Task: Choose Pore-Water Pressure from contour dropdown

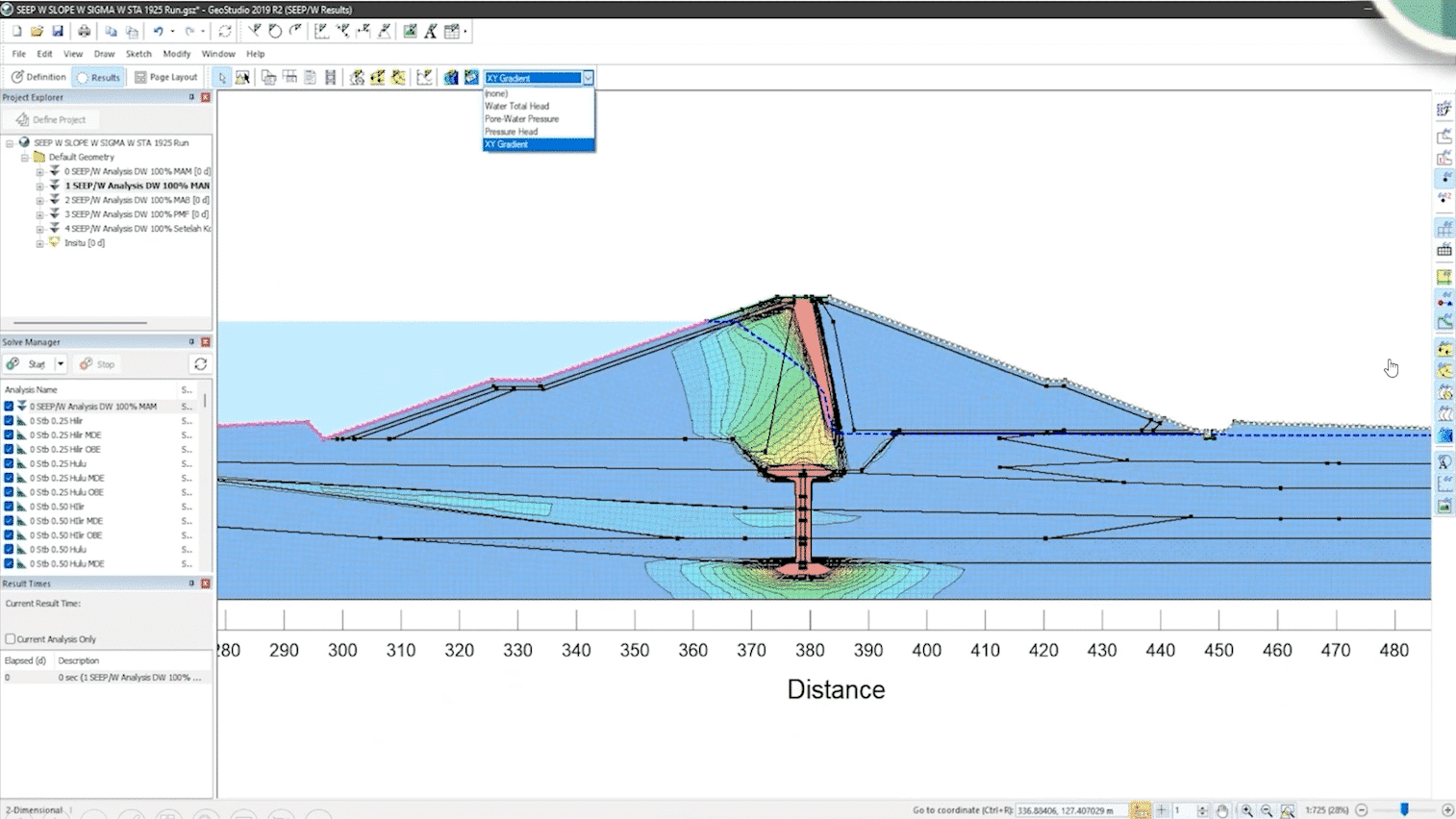Action: pyautogui.click(x=521, y=119)
